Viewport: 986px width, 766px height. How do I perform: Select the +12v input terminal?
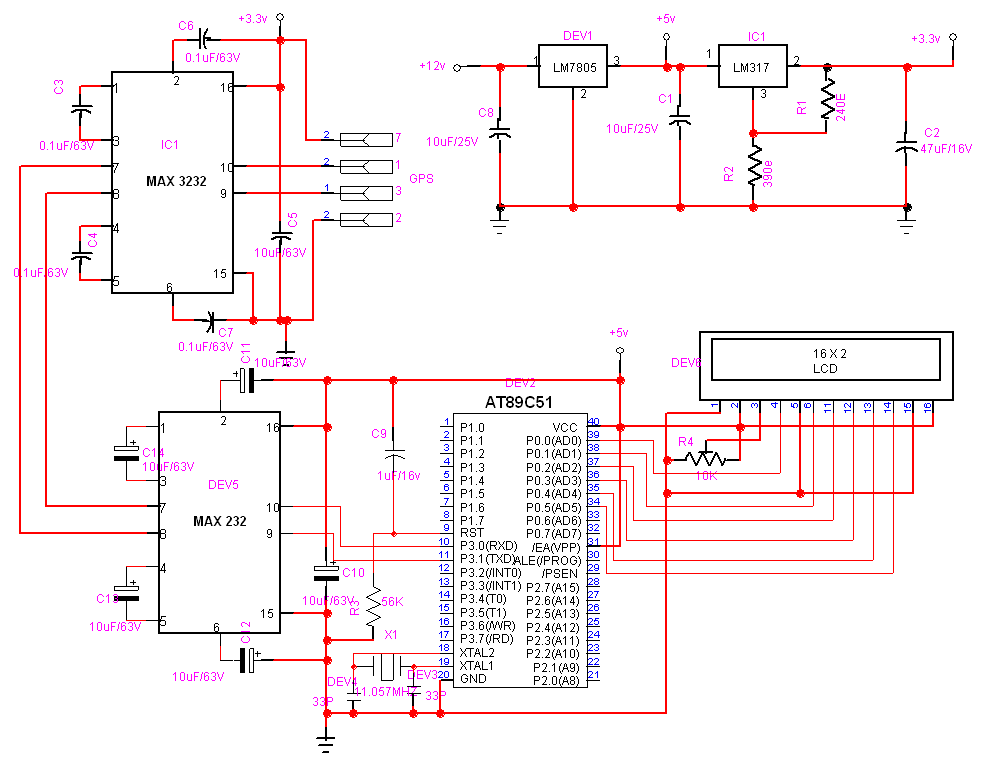point(458,67)
